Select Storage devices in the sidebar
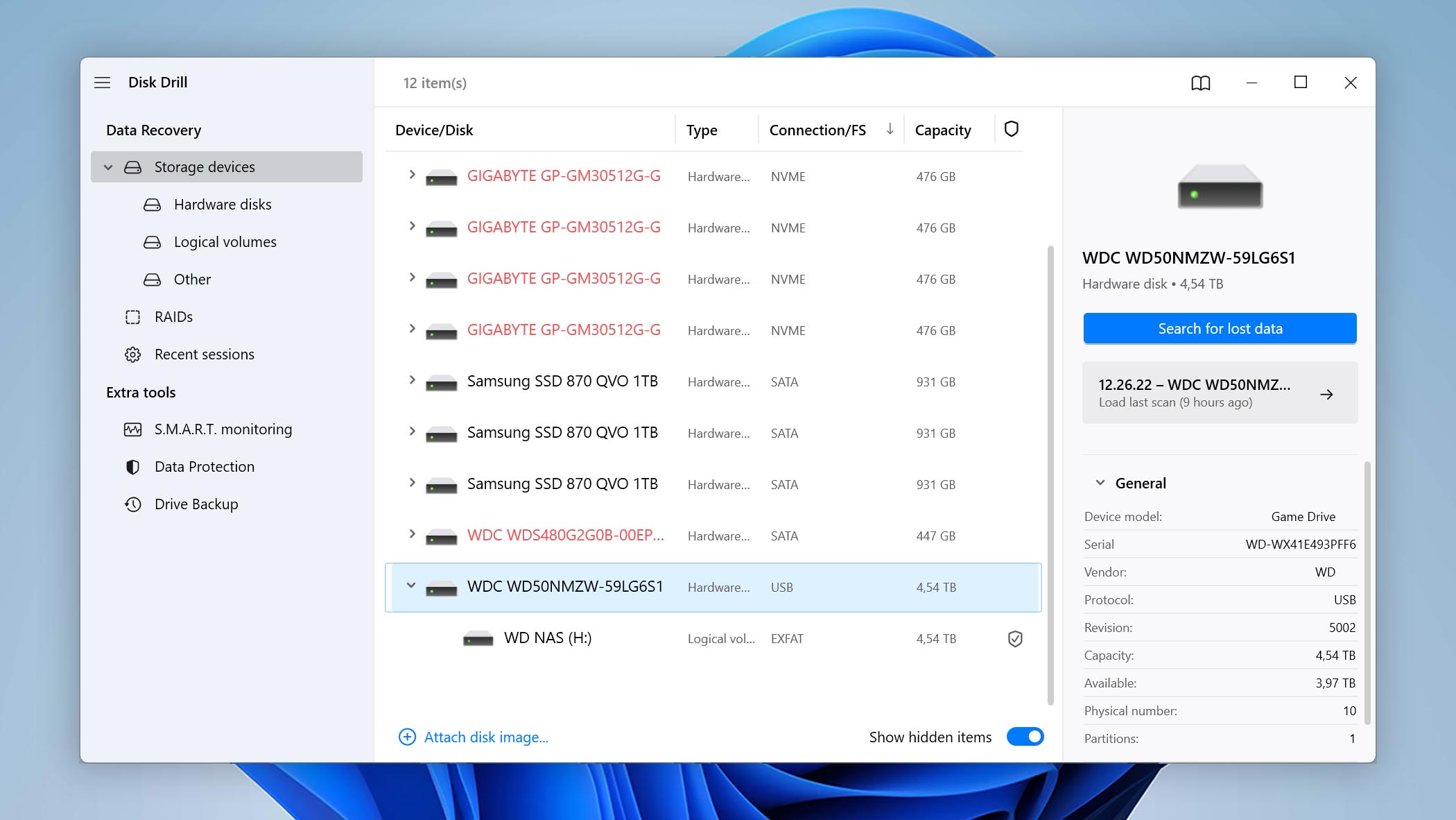Viewport: 1456px width, 820px height. (227, 167)
